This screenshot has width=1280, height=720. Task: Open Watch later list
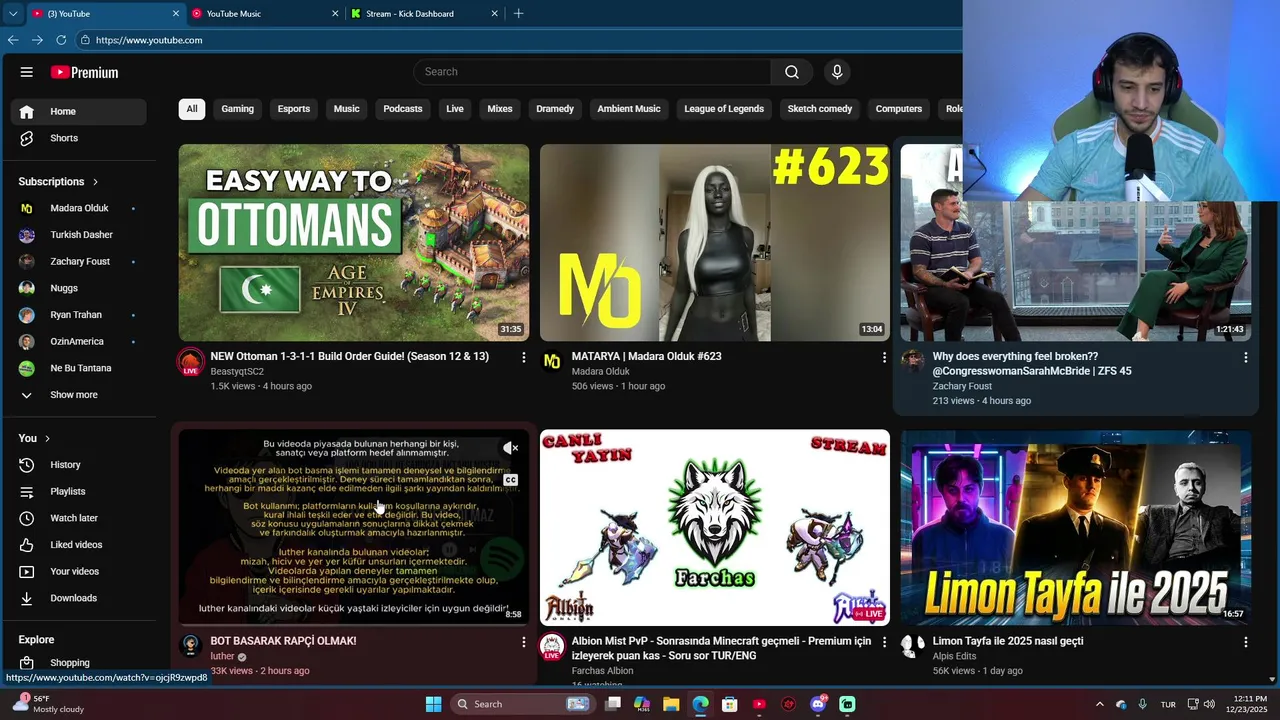point(78,518)
